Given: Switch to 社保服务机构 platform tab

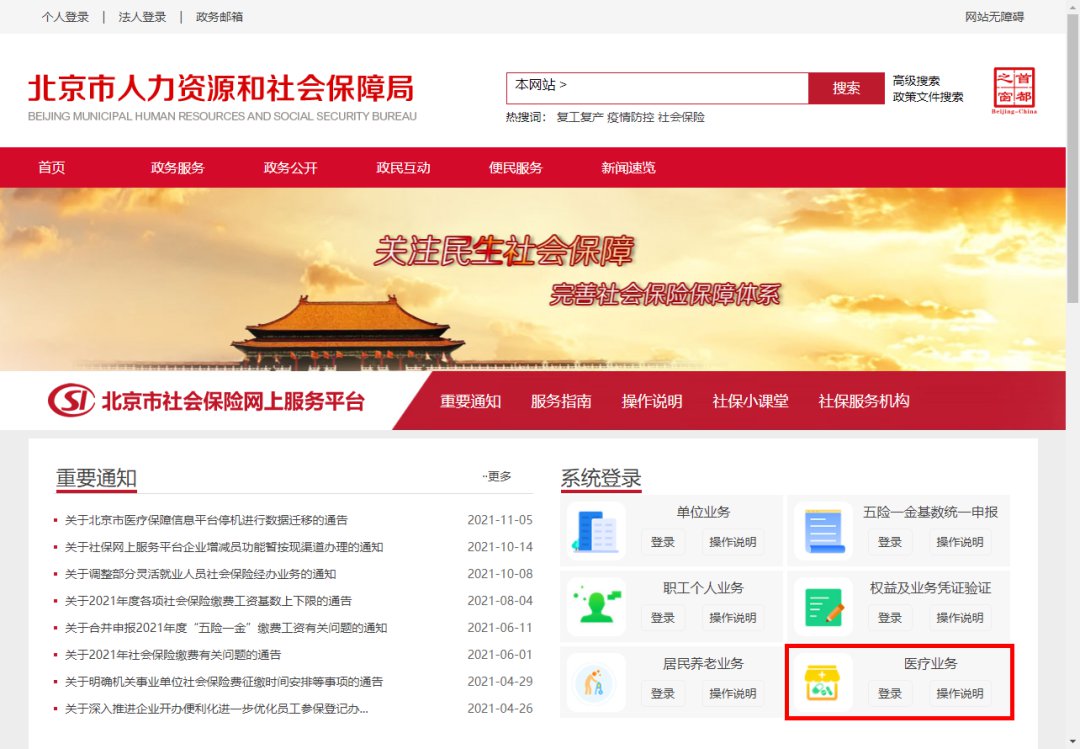Looking at the screenshot, I should coord(864,401).
